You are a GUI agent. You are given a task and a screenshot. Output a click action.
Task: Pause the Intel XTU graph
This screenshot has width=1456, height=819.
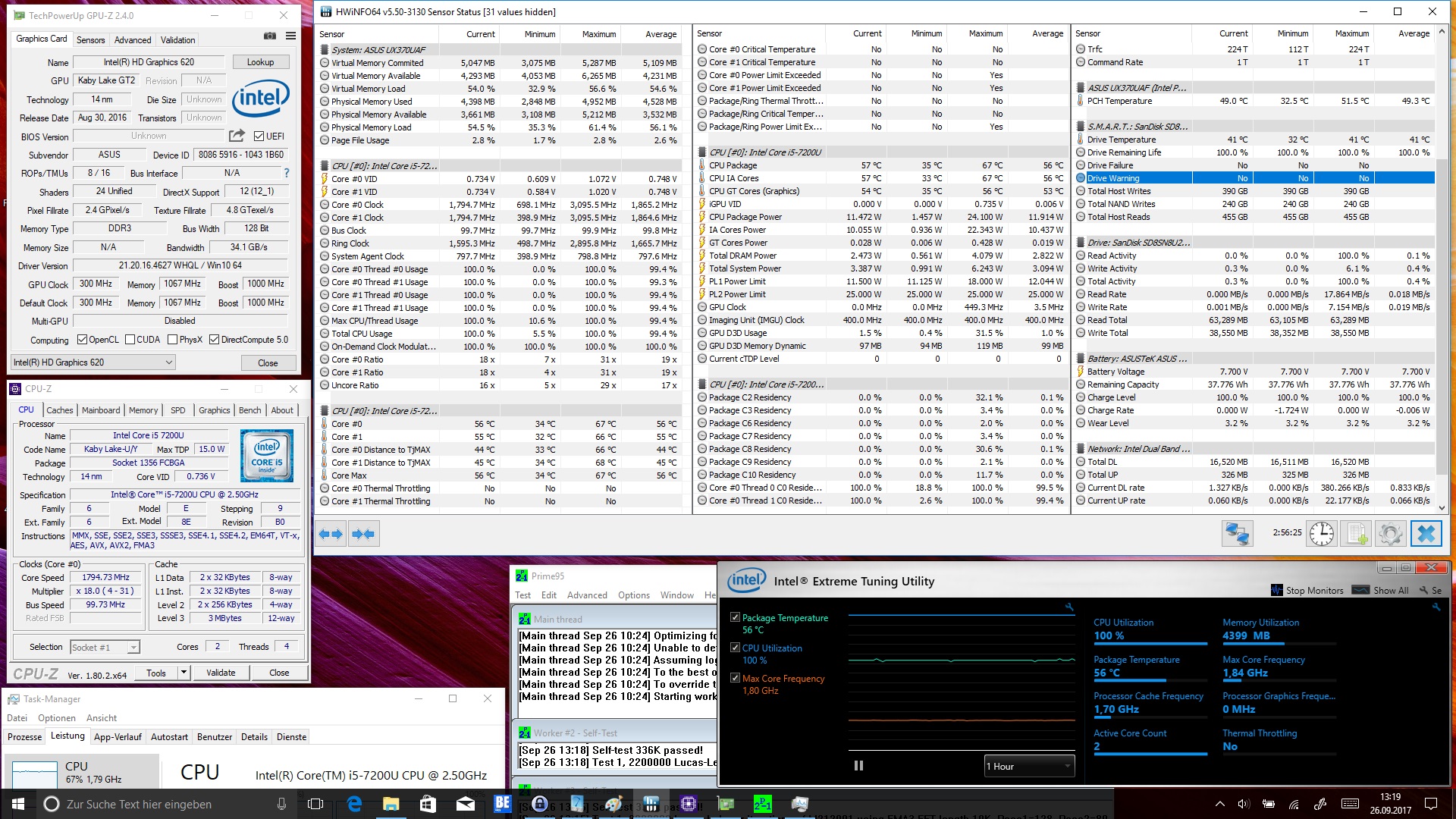pyautogui.click(x=858, y=766)
